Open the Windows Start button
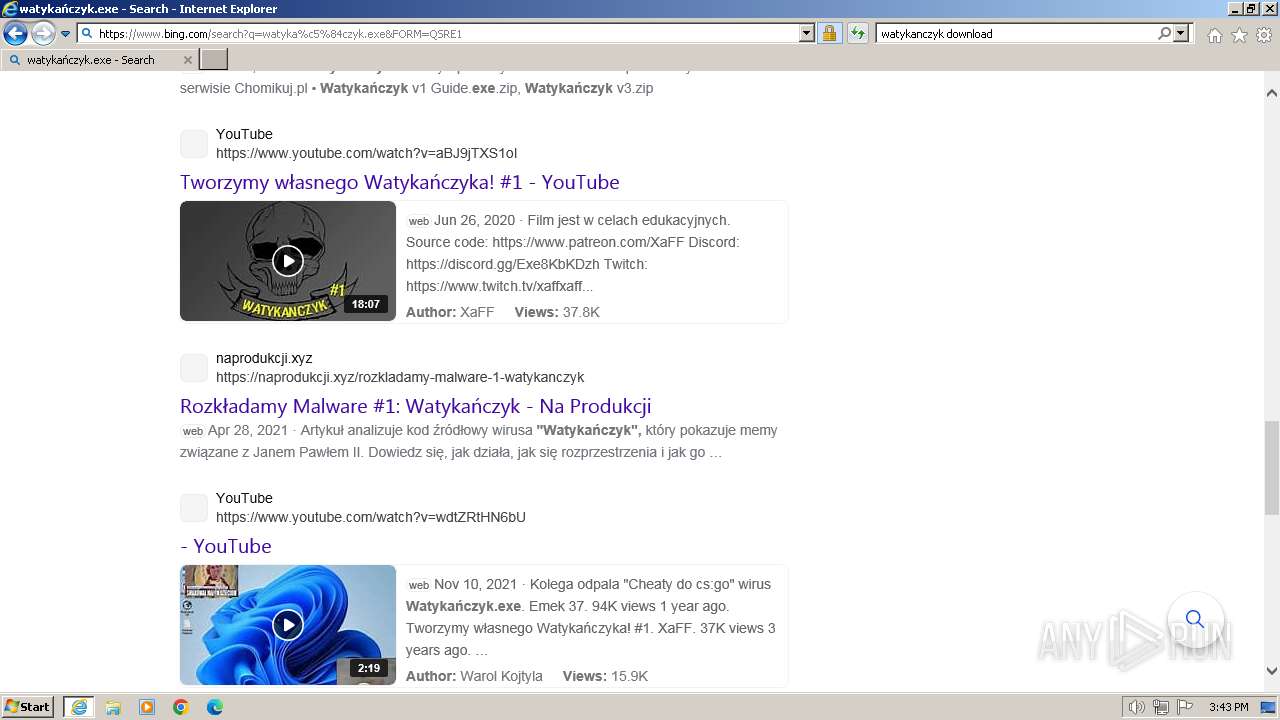Image resolution: width=1280 pixels, height=720 pixels. click(28, 707)
